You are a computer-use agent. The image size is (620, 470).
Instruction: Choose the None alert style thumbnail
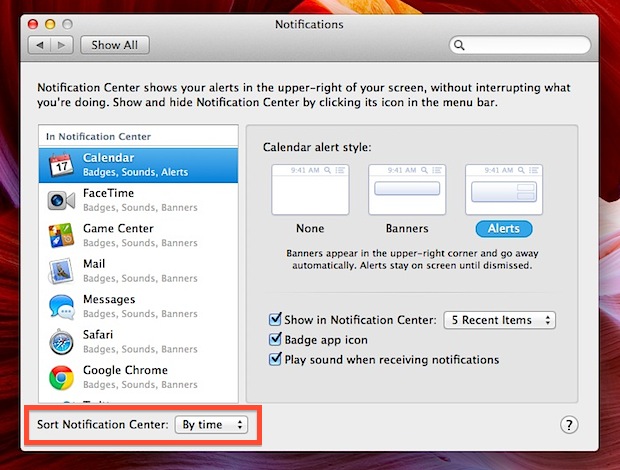(310, 190)
